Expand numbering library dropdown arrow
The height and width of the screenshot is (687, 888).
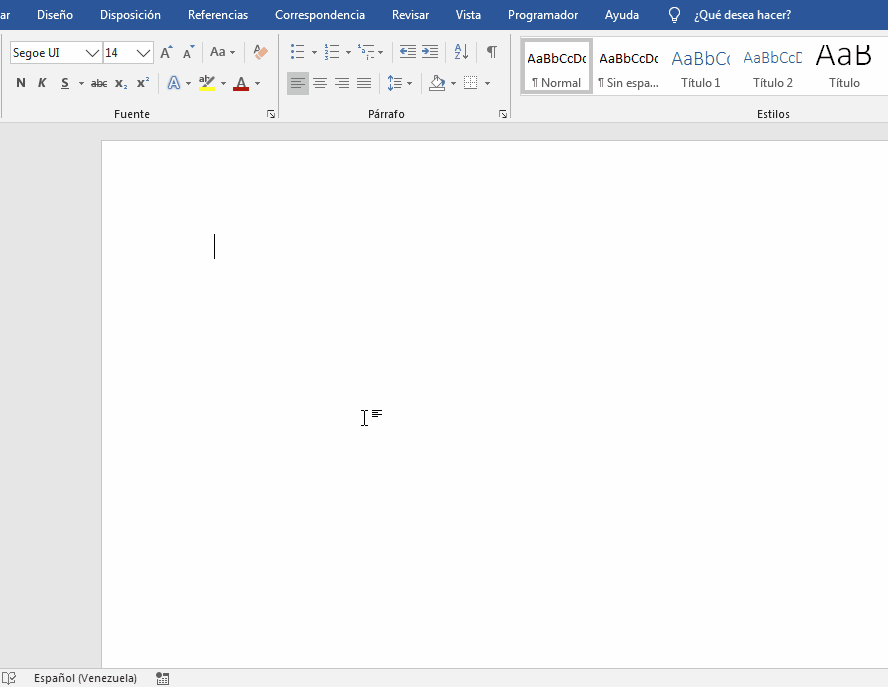pos(348,53)
